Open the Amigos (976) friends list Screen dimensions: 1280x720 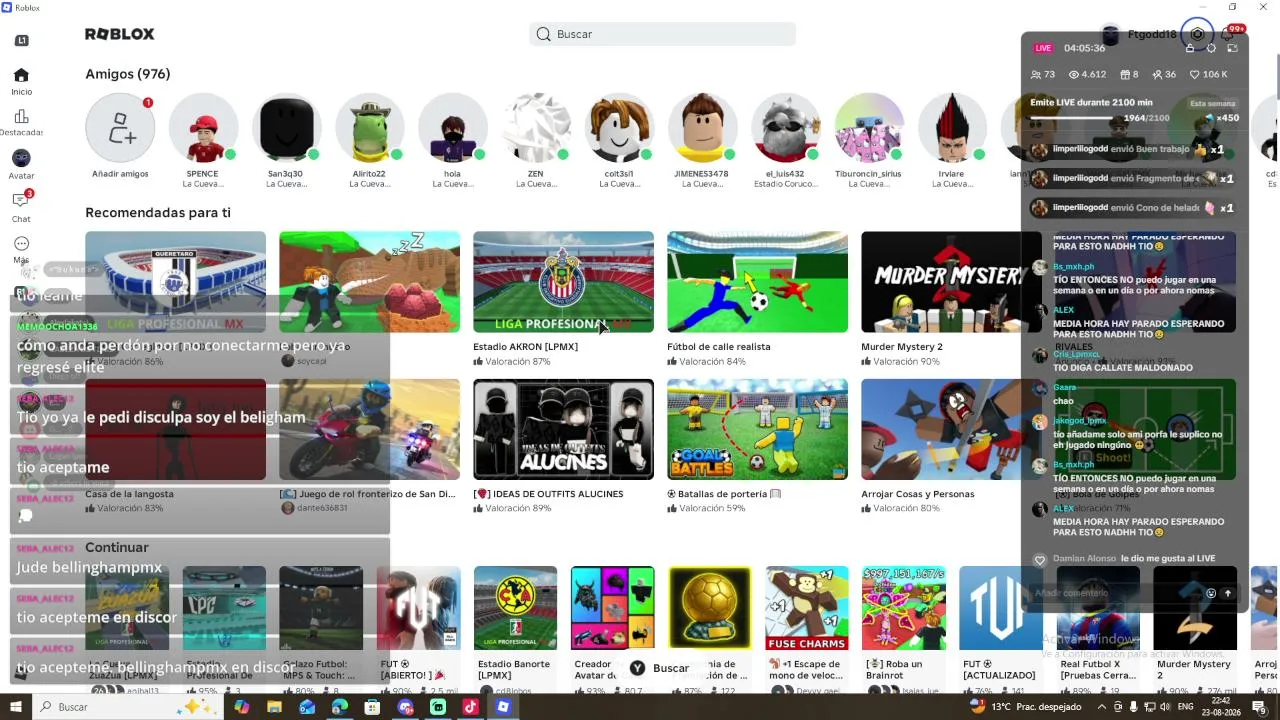tap(128, 74)
